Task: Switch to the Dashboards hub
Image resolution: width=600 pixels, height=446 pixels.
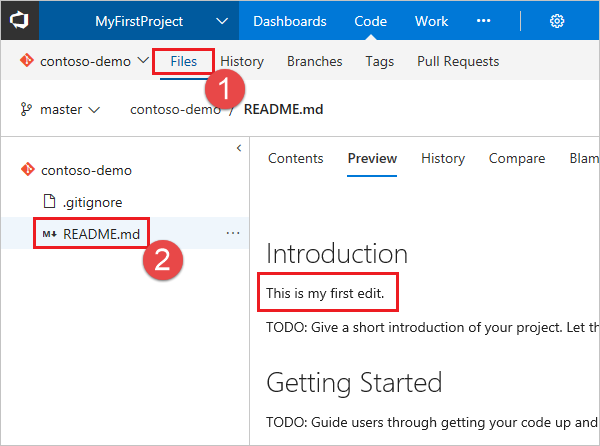Action: click(289, 21)
